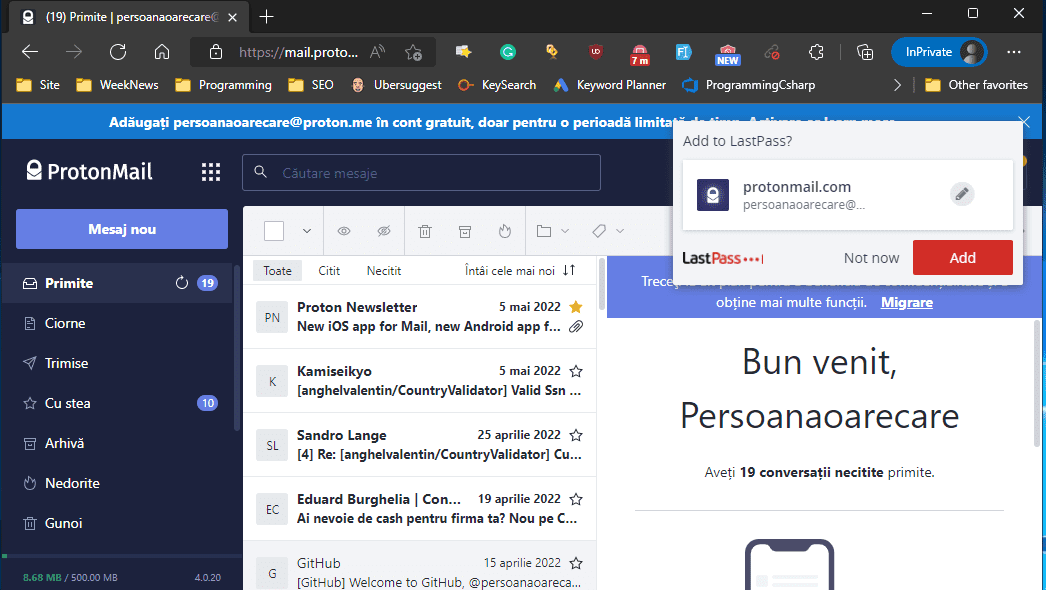Open the Kamiseikyo CountryValidator email
1046x590 pixels.
click(420, 381)
